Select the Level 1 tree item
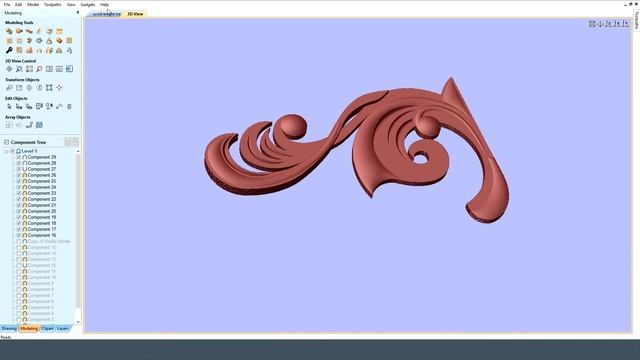Screen dimensions: 640x360 (29, 151)
